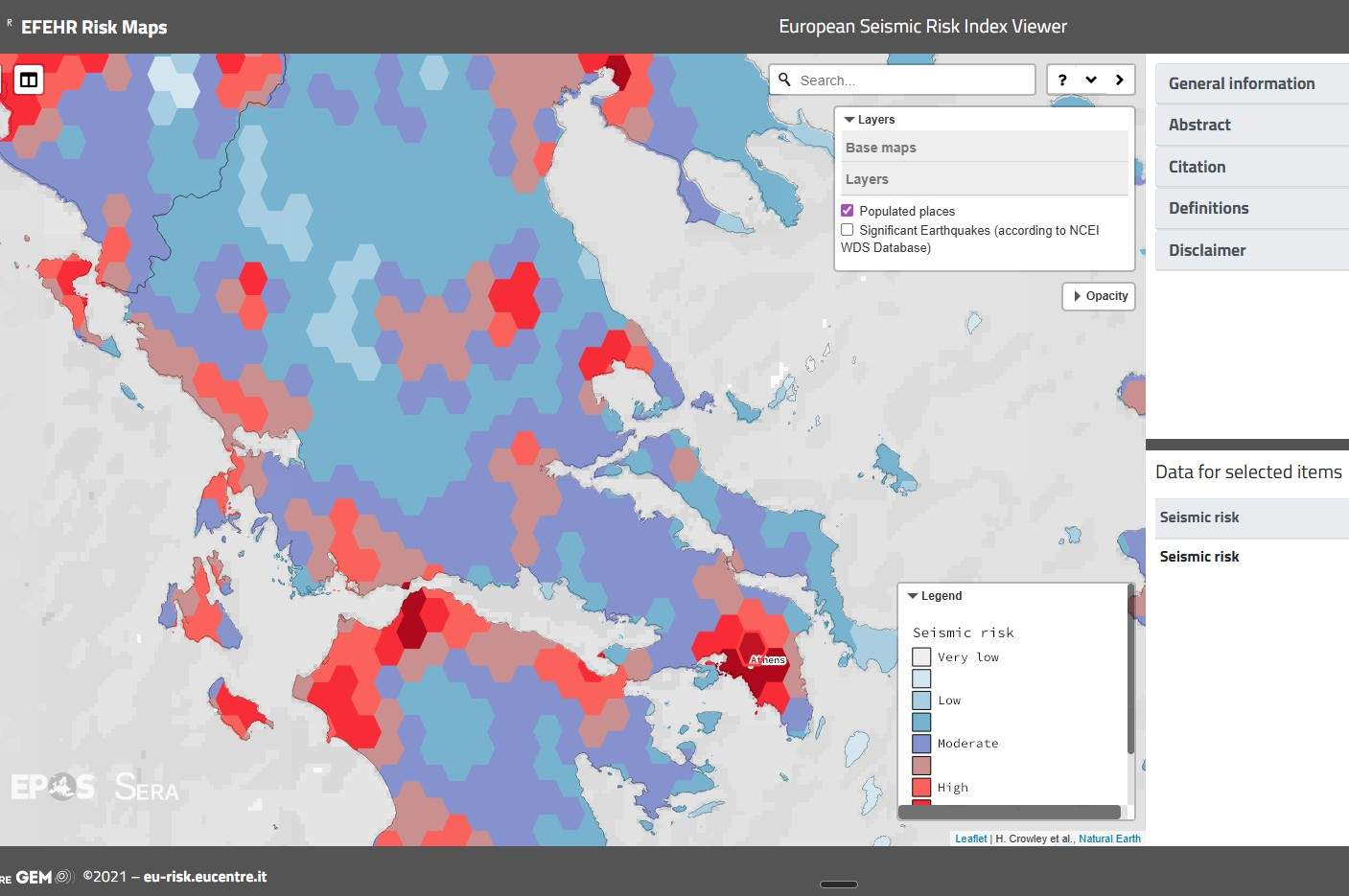Click the High risk red legend swatch
This screenshot has height=896, width=1349.
(921, 788)
